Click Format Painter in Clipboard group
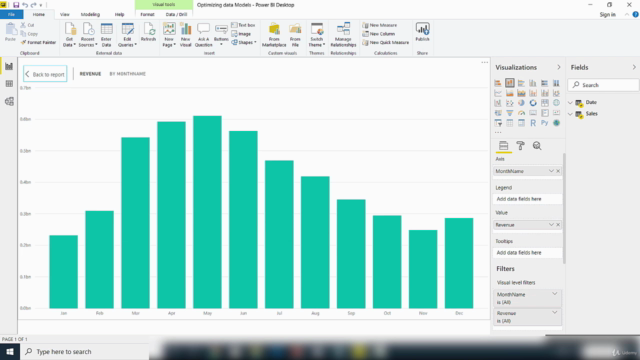This screenshot has width=640, height=360. pos(38,42)
